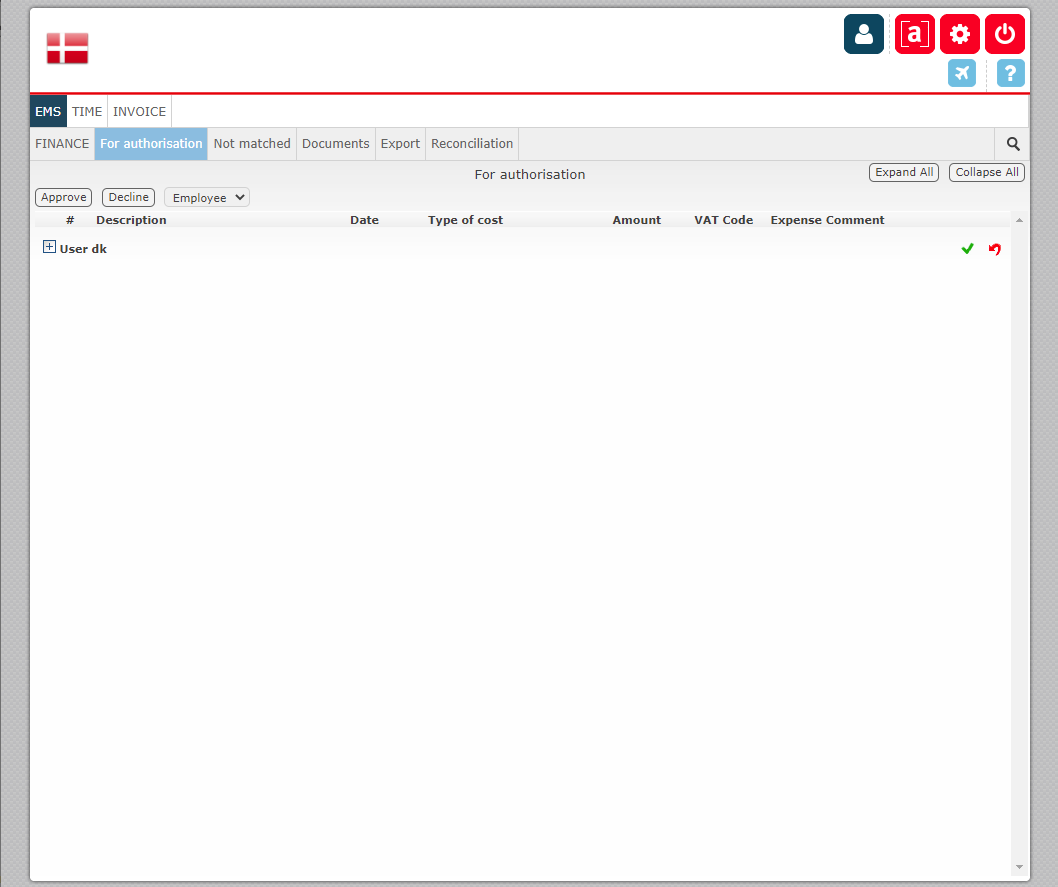Open the user profile icon
1058x887 pixels.
863,33
